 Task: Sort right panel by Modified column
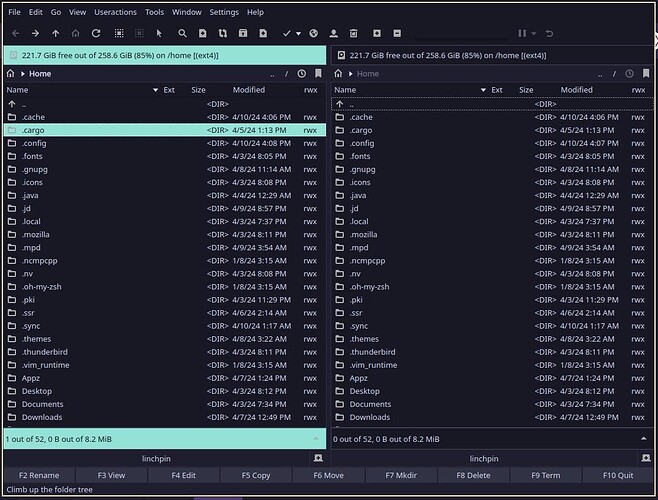point(576,90)
